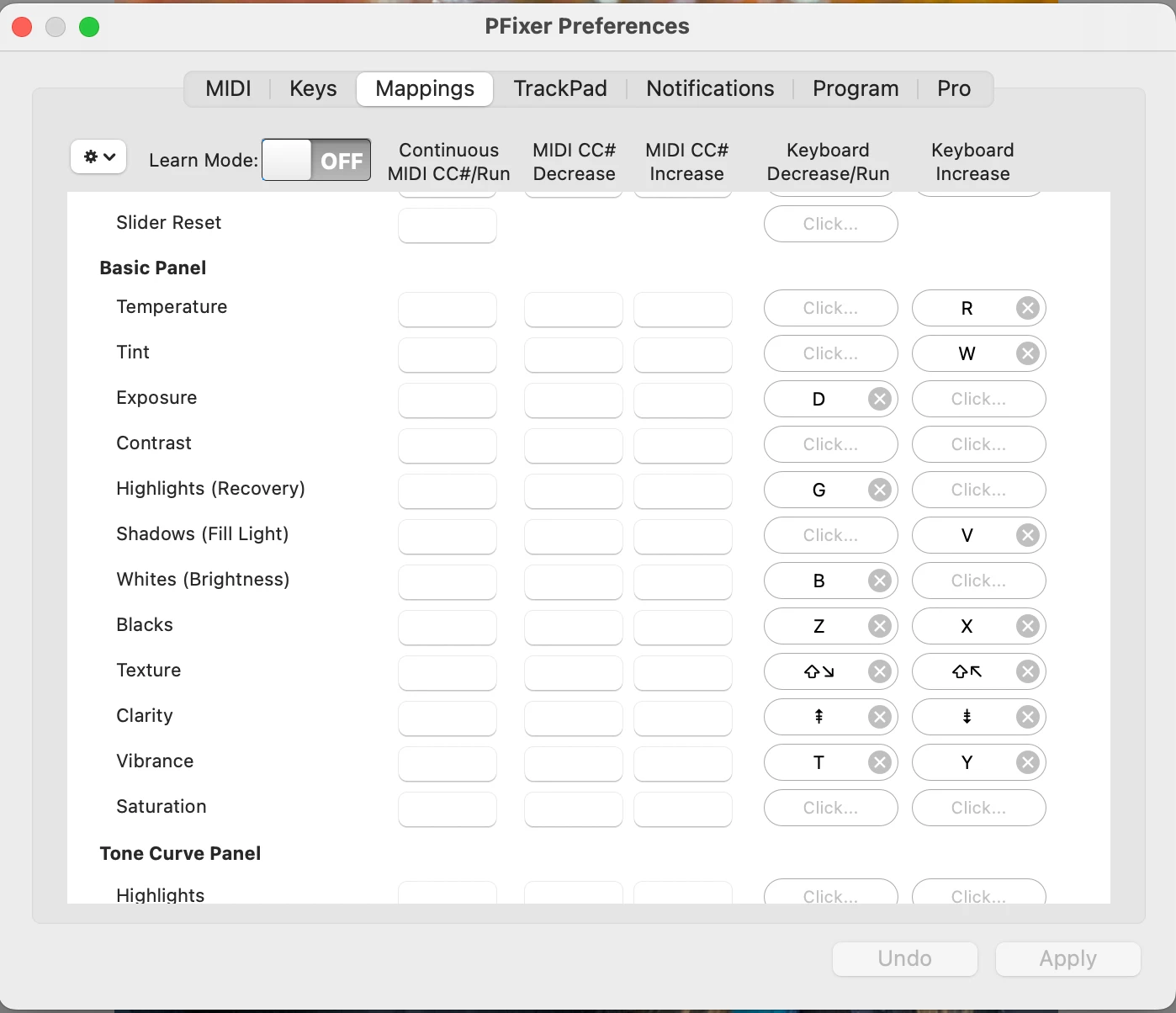
Task: Switch to the MIDI tab
Action: [x=228, y=88]
